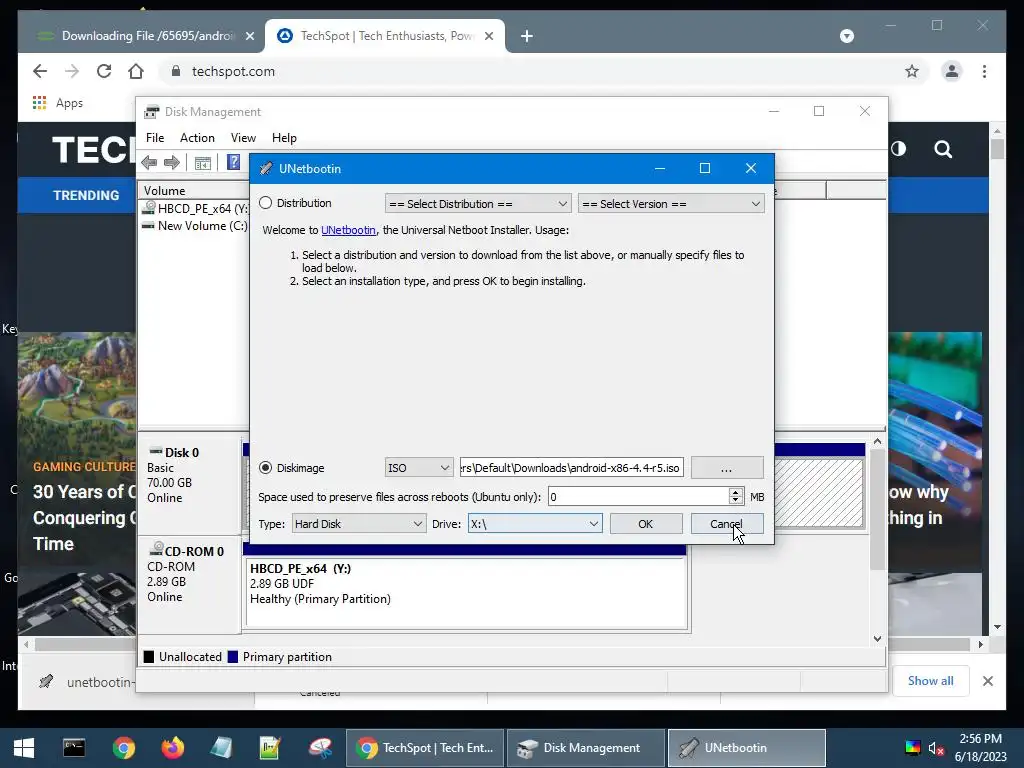Open the Drive X:\ dropdown
1024x768 pixels.
(x=534, y=524)
